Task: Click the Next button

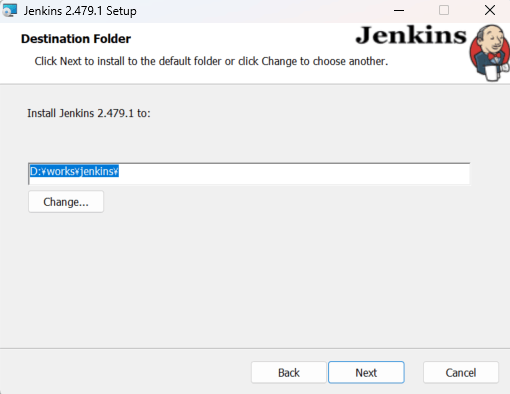Action: tap(366, 372)
